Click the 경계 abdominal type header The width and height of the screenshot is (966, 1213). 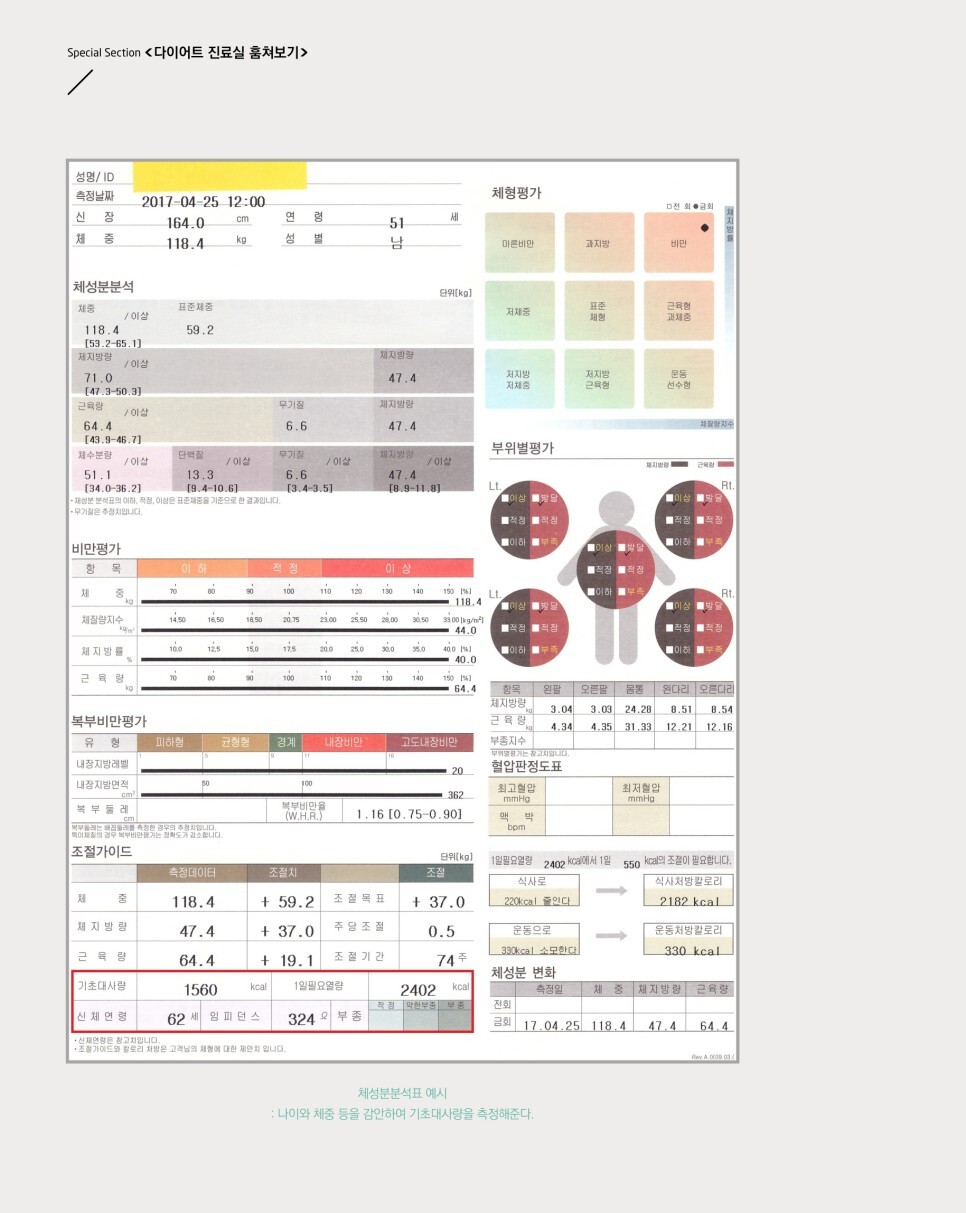[x=286, y=743]
